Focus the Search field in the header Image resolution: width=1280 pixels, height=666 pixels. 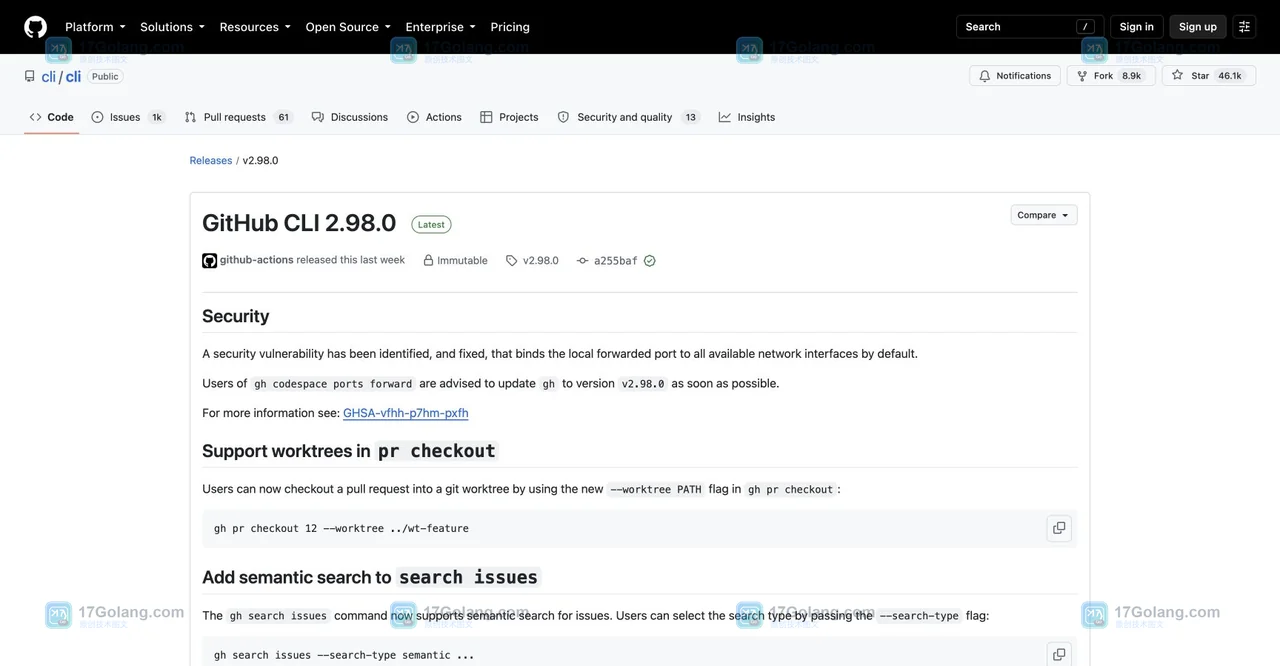click(x=1030, y=27)
